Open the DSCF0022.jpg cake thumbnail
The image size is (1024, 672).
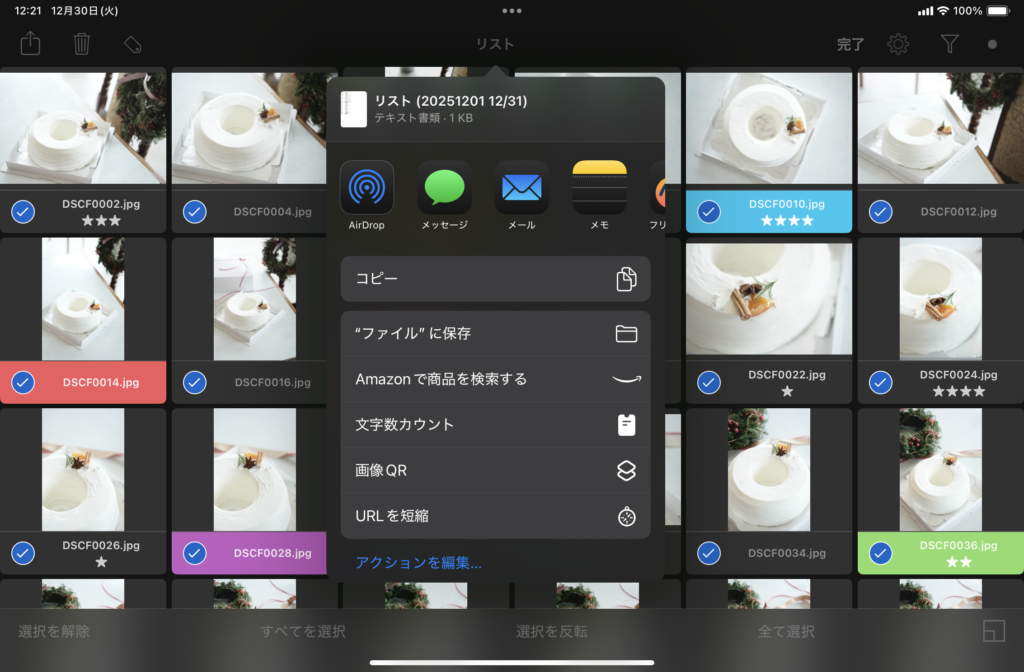click(768, 299)
